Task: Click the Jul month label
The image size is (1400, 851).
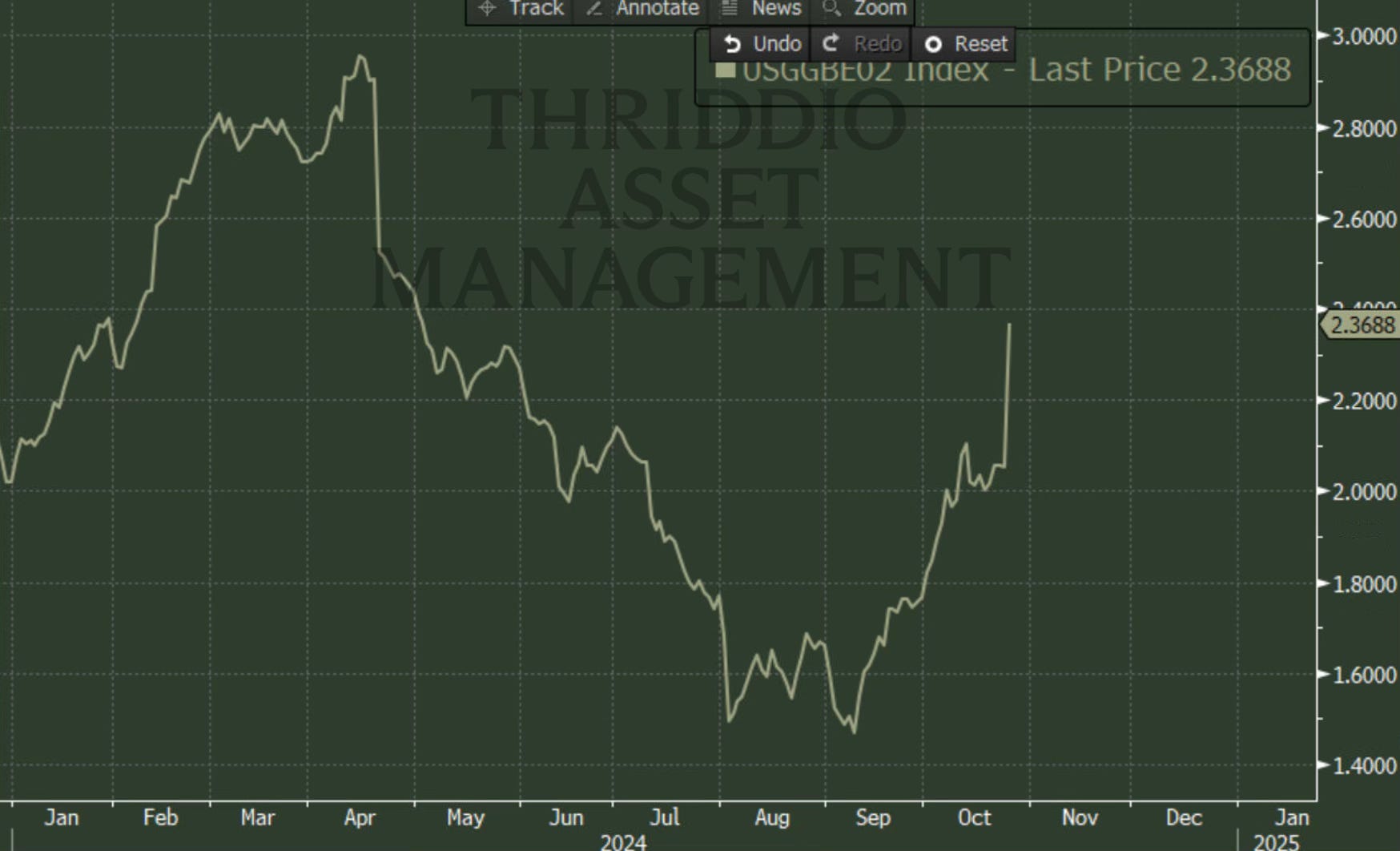Action: pyautogui.click(x=665, y=817)
